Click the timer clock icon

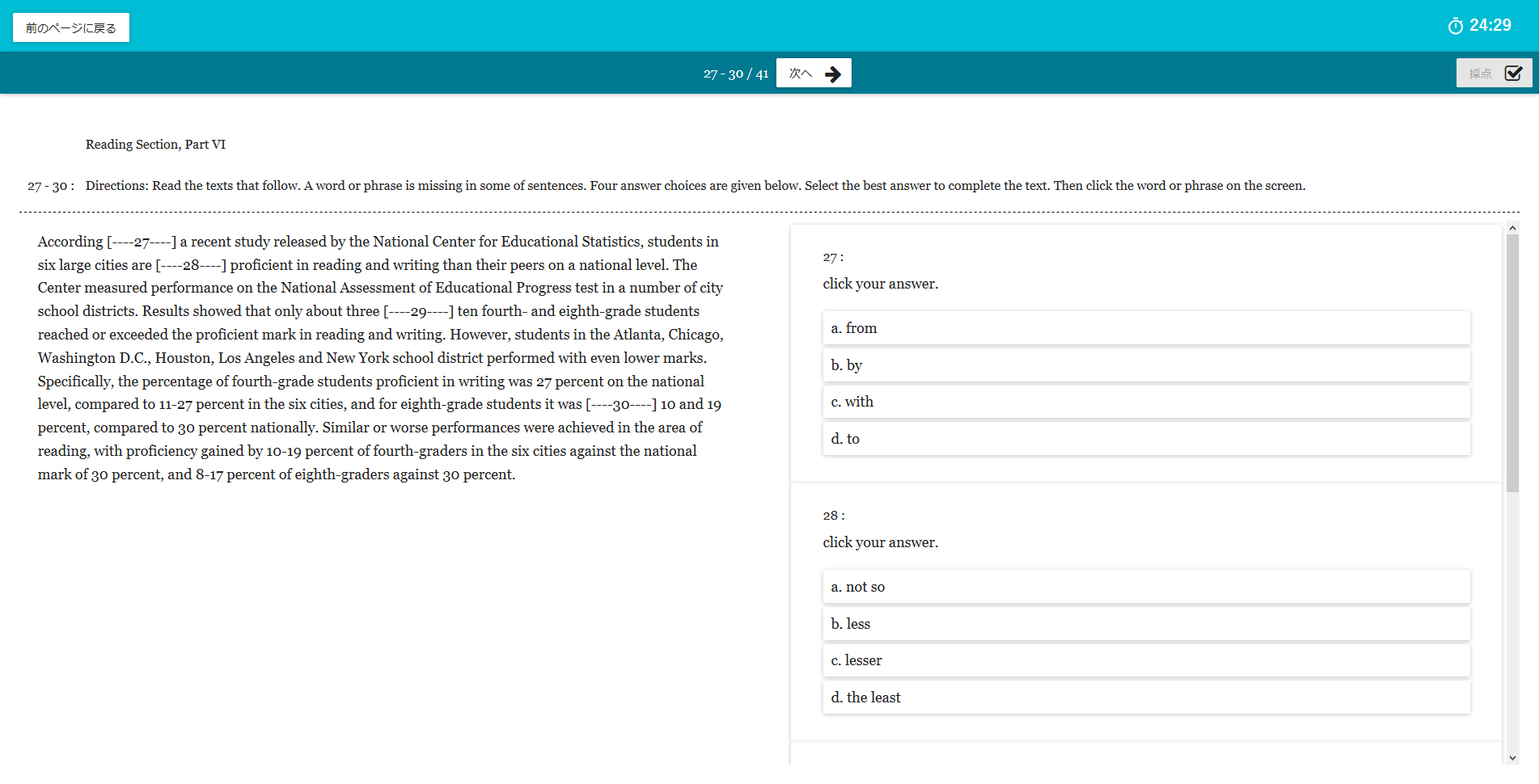pyautogui.click(x=1455, y=26)
